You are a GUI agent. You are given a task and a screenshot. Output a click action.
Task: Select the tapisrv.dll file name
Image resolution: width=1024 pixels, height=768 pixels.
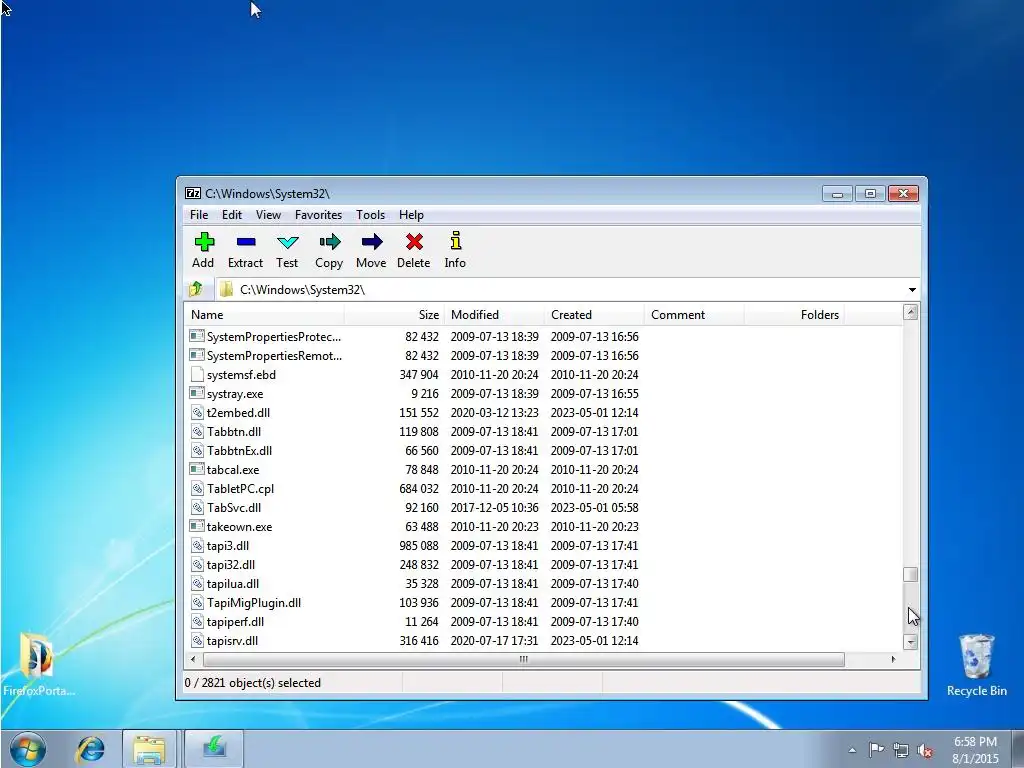[x=232, y=641]
